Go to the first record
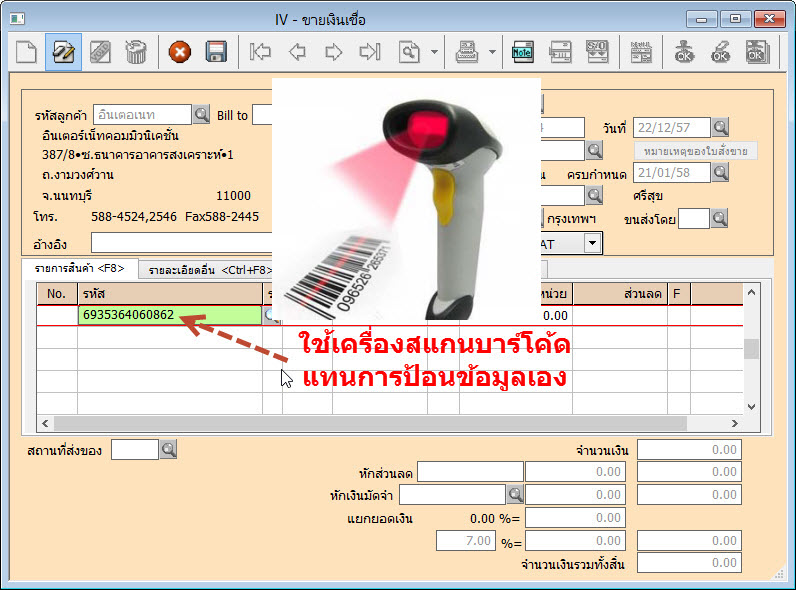 pyautogui.click(x=260, y=52)
